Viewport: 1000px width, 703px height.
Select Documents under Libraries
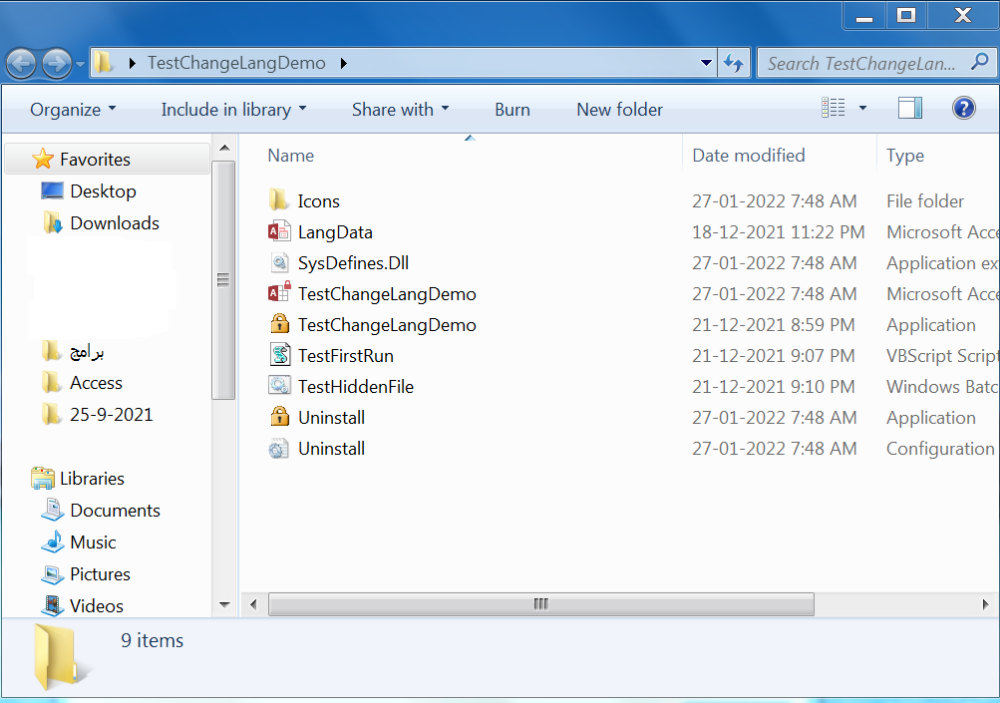click(x=114, y=510)
